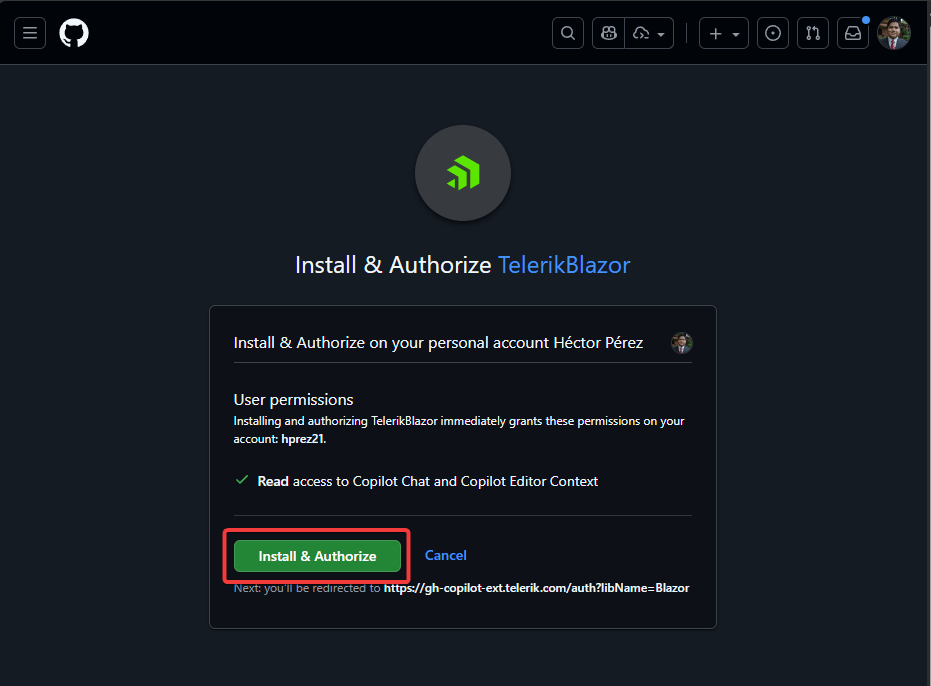
Task: Click the bold hprez21 account name
Action: coord(302,438)
